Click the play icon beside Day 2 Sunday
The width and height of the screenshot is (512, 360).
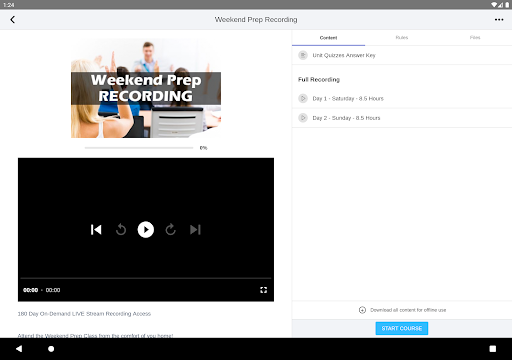click(x=303, y=118)
